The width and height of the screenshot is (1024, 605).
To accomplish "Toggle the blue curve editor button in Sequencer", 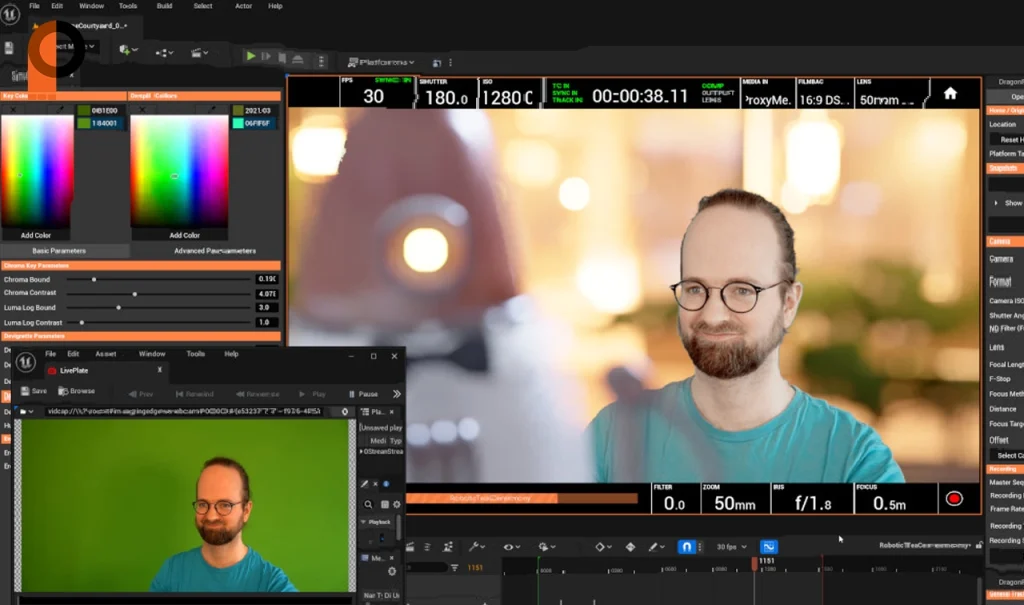I will [x=768, y=547].
